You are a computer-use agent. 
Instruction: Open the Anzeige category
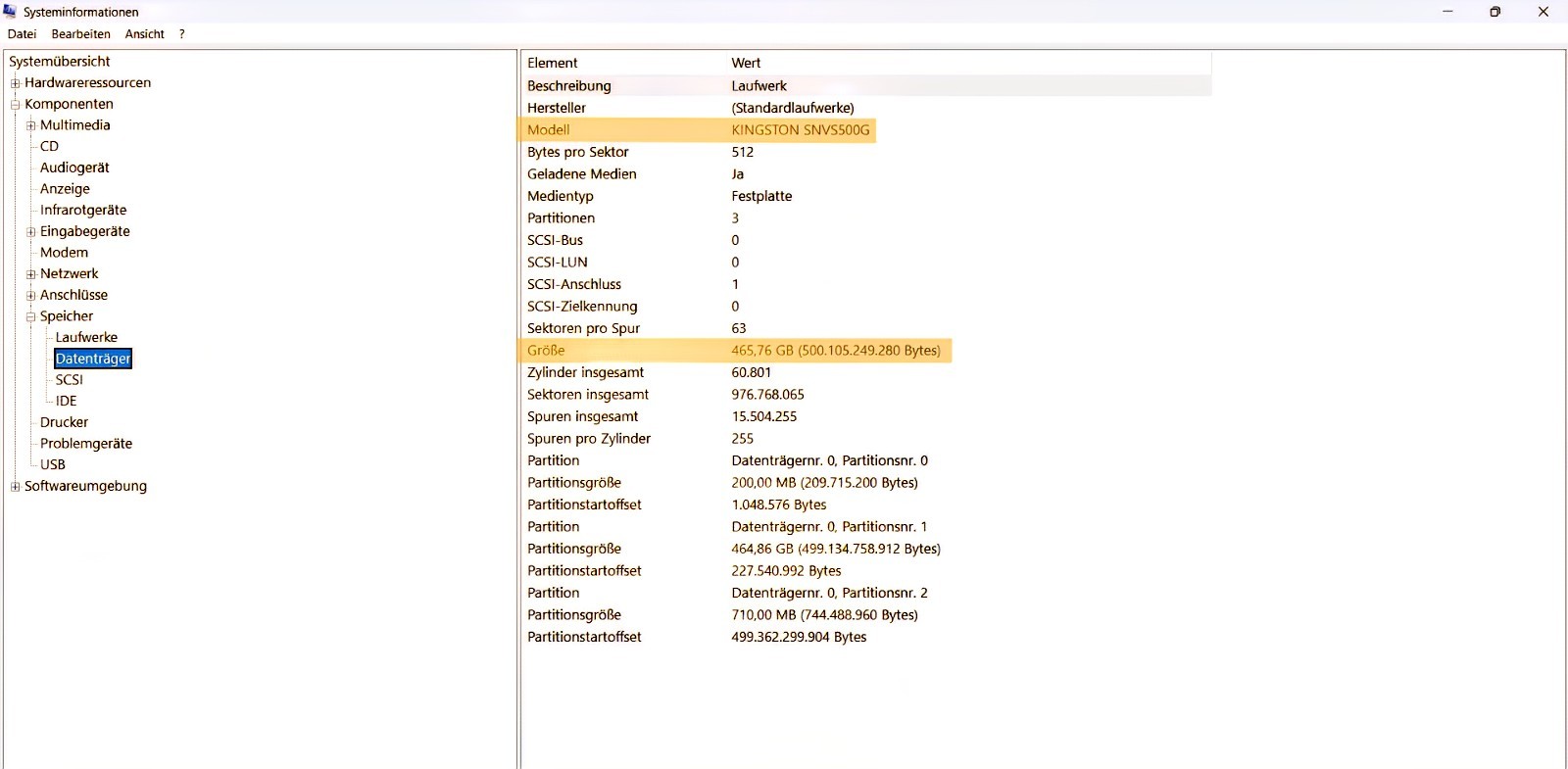pyautogui.click(x=65, y=189)
